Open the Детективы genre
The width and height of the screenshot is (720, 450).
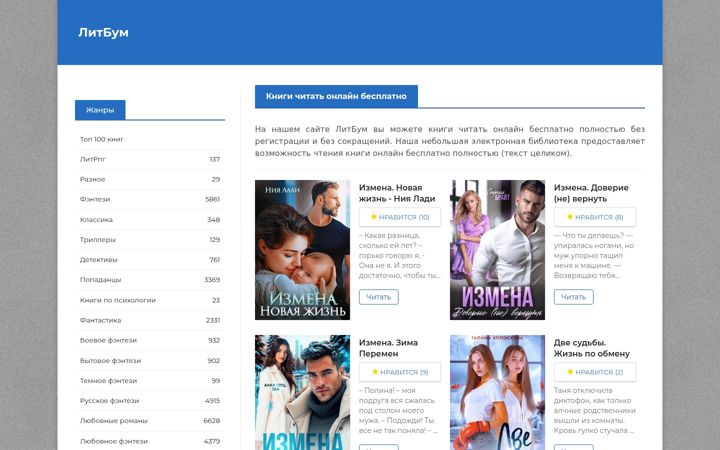[x=98, y=260]
